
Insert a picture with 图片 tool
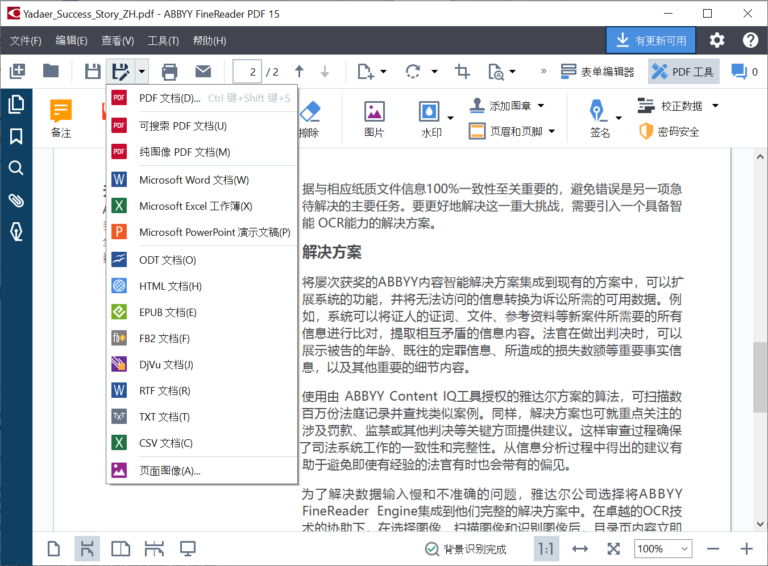tap(374, 118)
